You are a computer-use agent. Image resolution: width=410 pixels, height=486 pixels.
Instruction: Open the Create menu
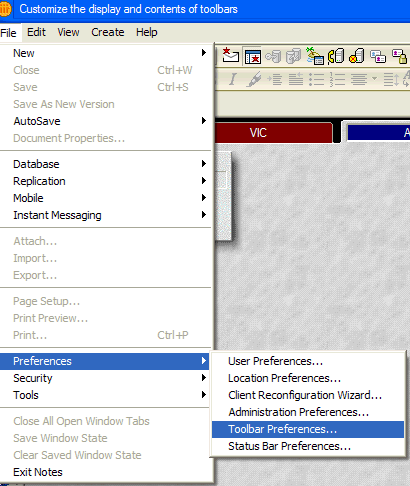(108, 32)
